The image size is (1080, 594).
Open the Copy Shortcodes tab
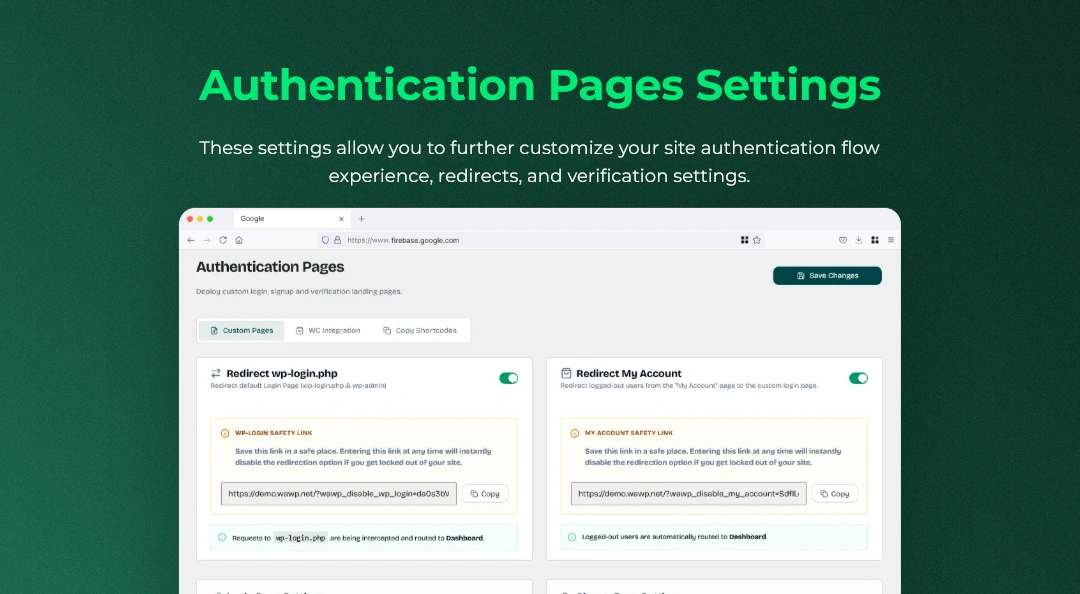[x=420, y=330]
